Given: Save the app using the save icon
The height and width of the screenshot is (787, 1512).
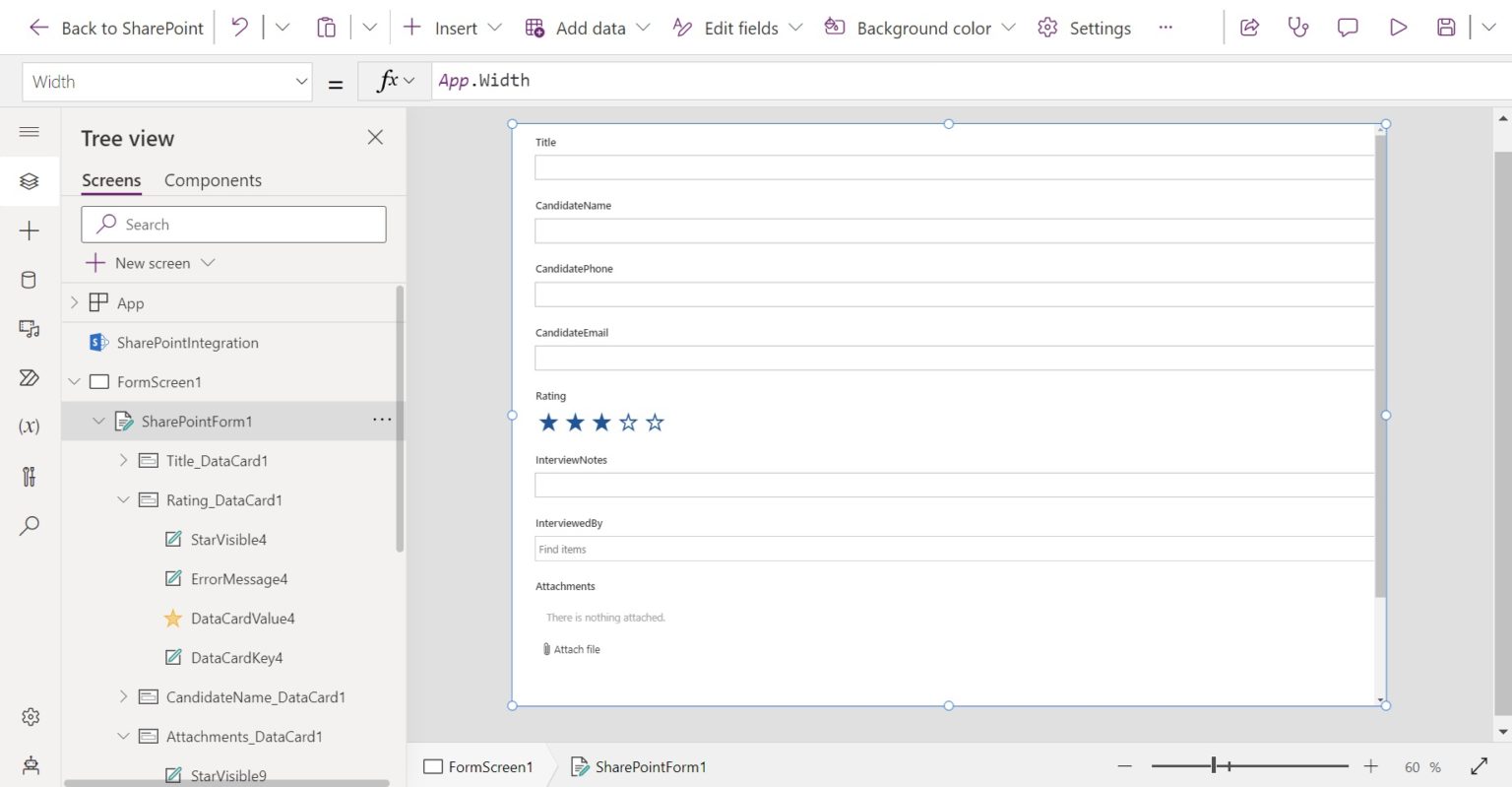Looking at the screenshot, I should (x=1446, y=27).
